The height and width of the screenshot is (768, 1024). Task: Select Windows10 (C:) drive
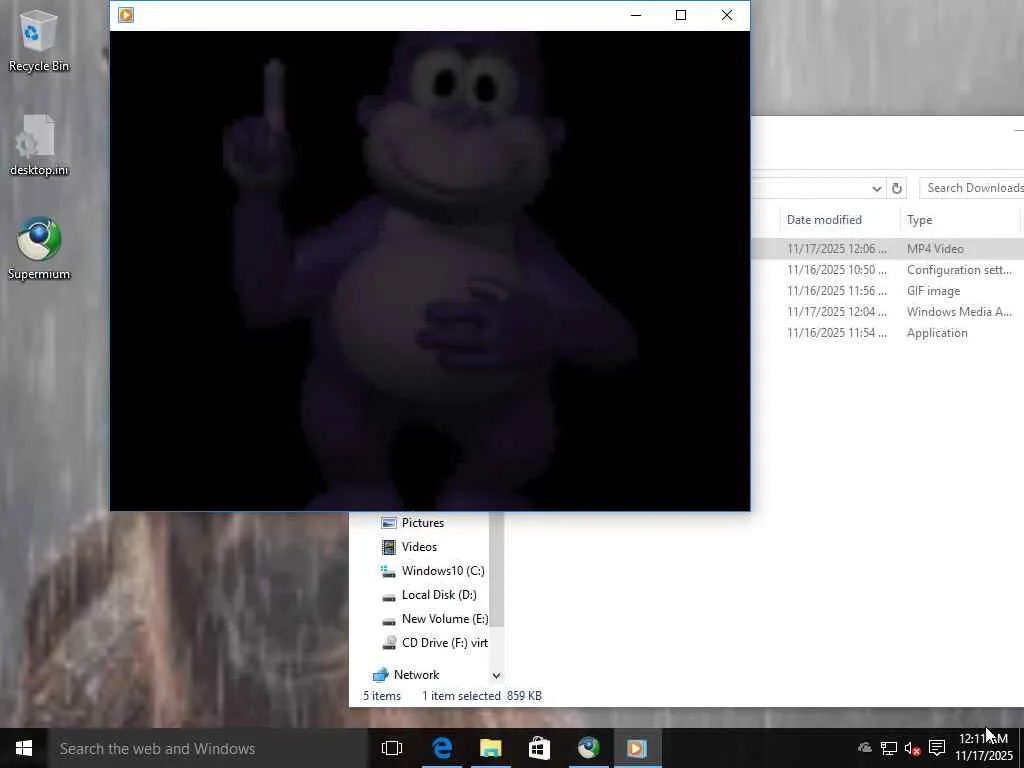click(x=442, y=571)
